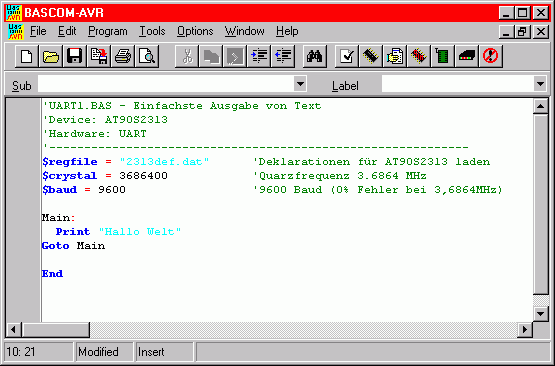This screenshot has width=555, height=366.
Task: Click the vertical scrollbar thumb
Action: point(540,204)
